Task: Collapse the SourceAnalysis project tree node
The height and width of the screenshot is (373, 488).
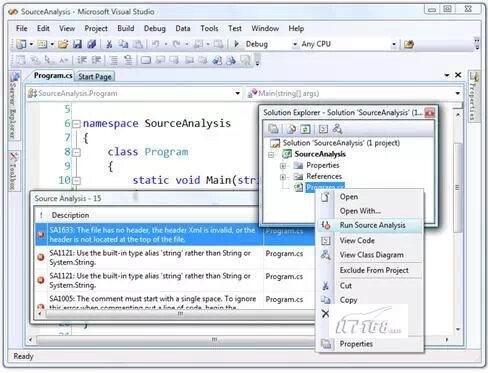Action: click(271, 155)
